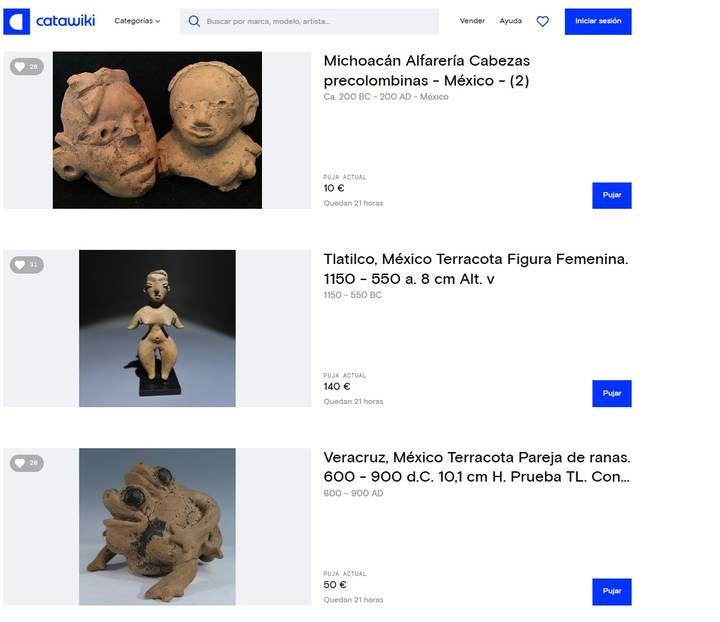Expand the Categorías dropdown
Viewport: 720px width, 622px height.
click(137, 21)
